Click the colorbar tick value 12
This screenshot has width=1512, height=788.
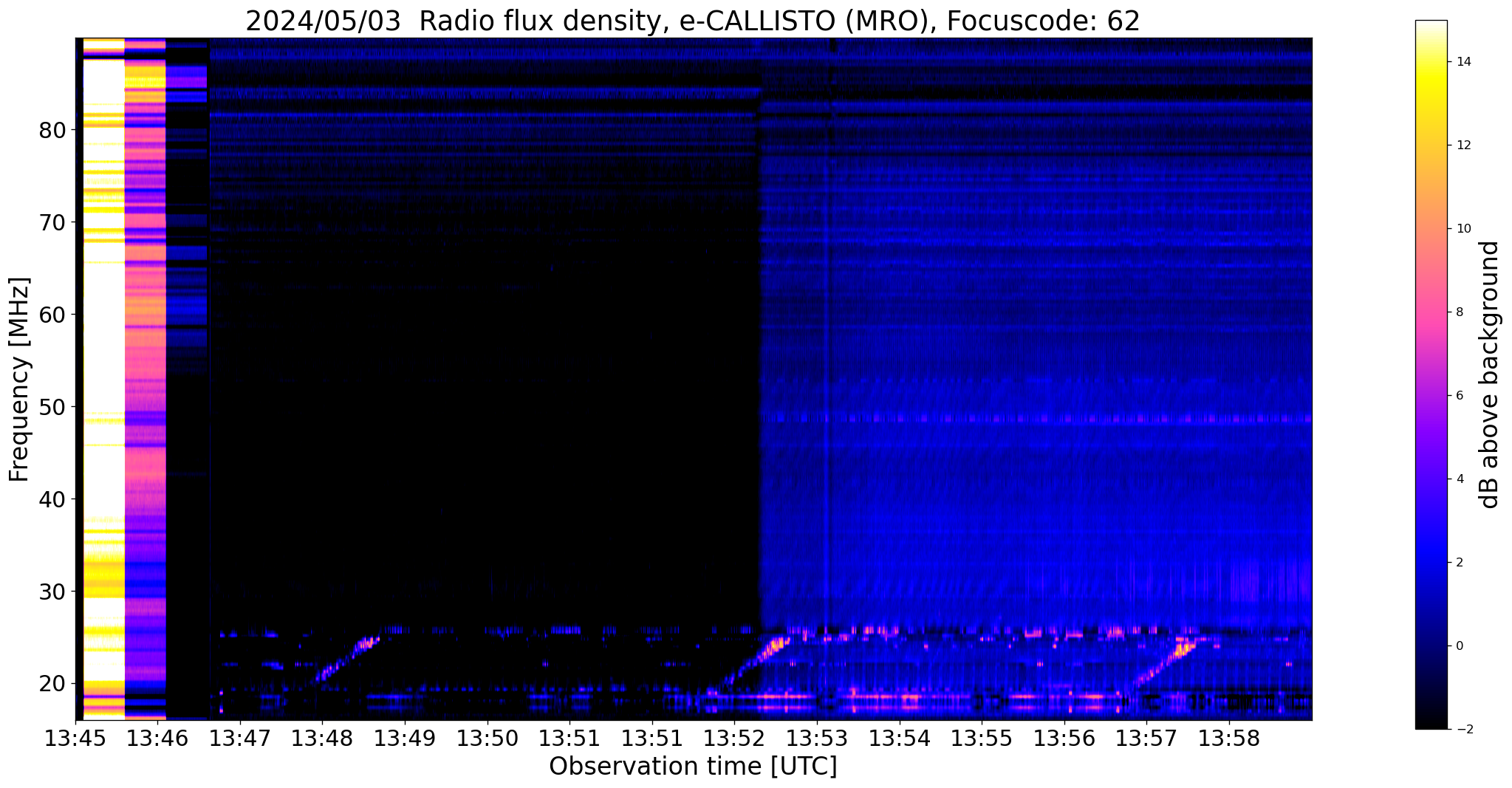point(1463,145)
